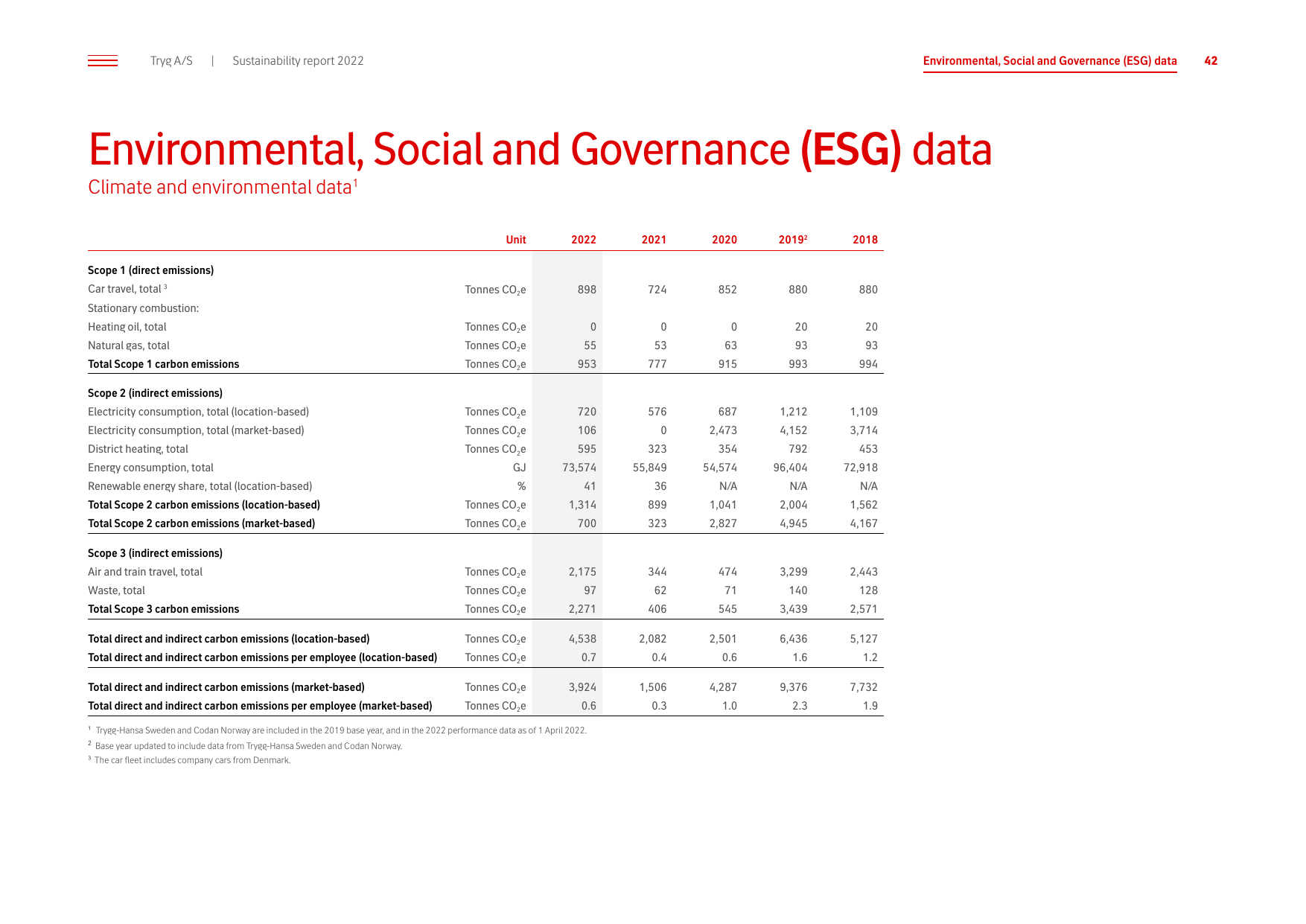Click 'Heating oil, total' row label

pos(127,327)
